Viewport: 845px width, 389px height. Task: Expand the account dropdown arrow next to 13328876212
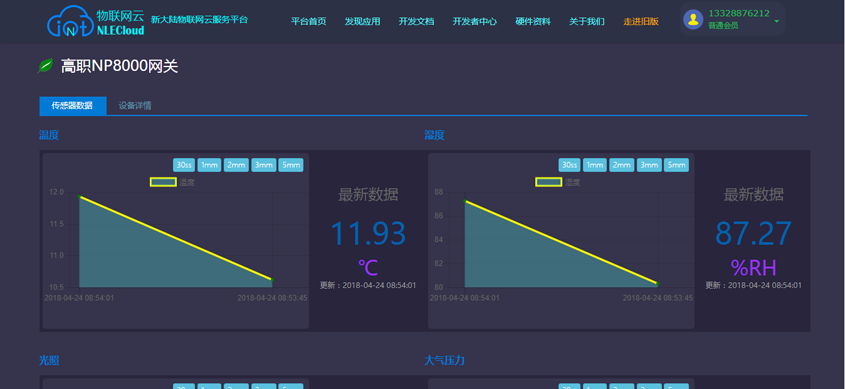click(x=777, y=22)
